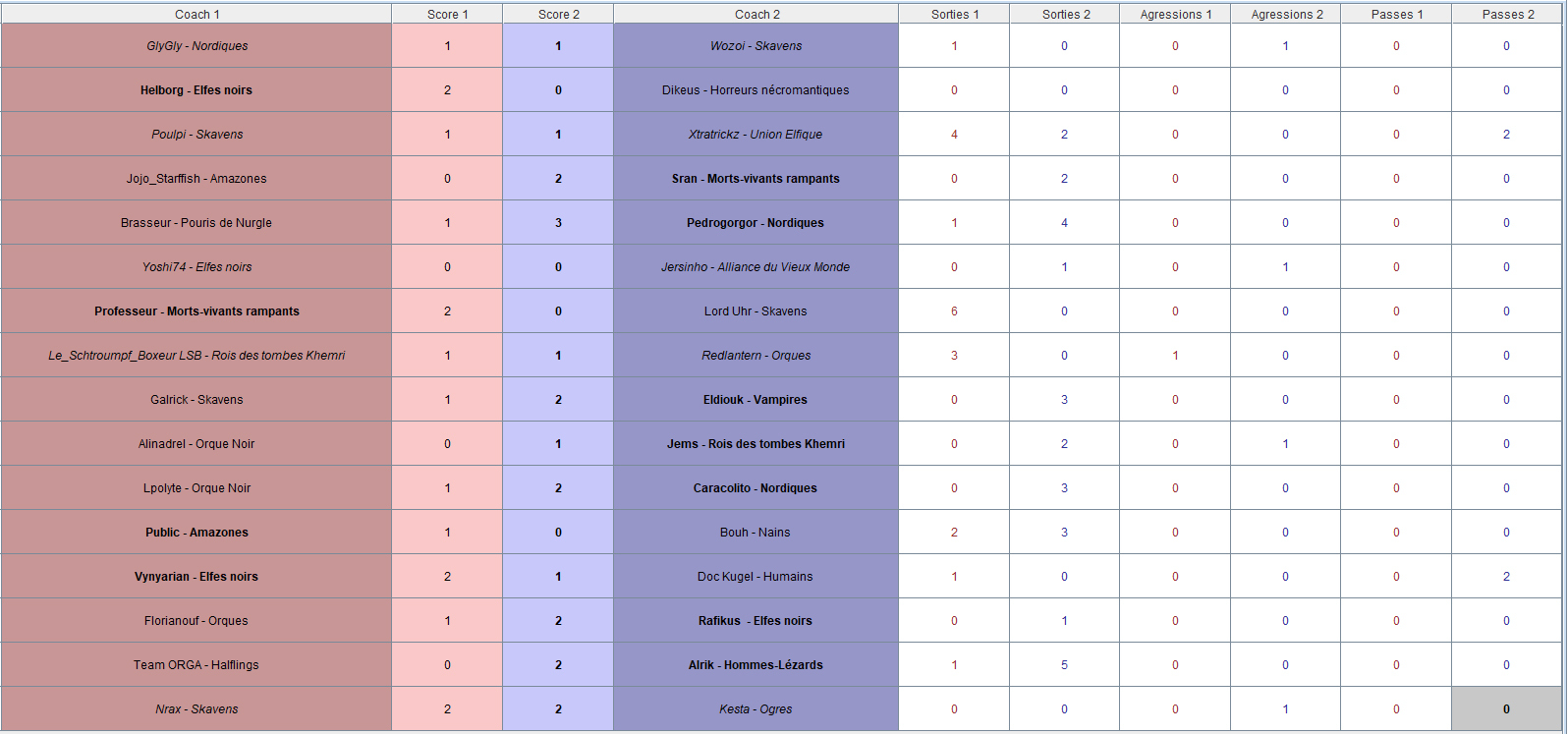Select the Xtratrickz - Union Elfique cell
This screenshot has width=1568, height=734.
coord(756,135)
